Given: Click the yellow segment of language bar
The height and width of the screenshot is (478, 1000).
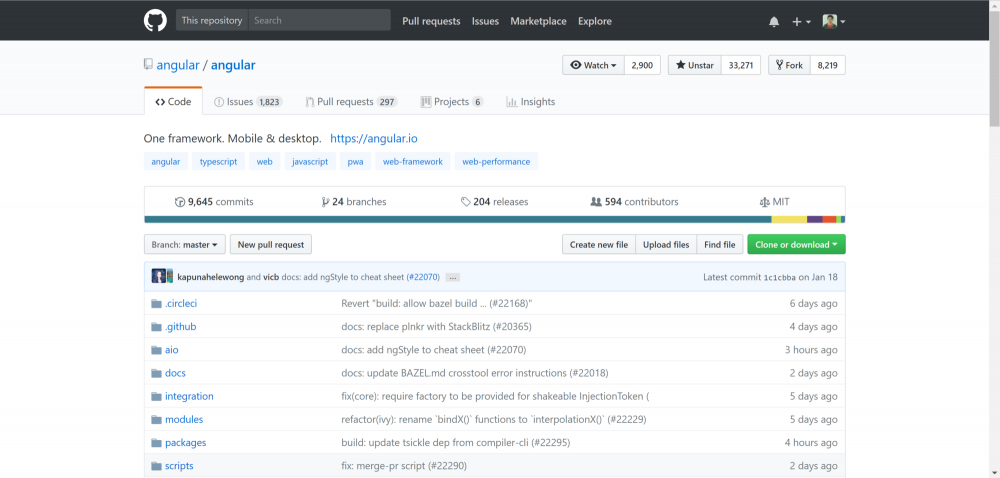Looking at the screenshot, I should [790, 219].
